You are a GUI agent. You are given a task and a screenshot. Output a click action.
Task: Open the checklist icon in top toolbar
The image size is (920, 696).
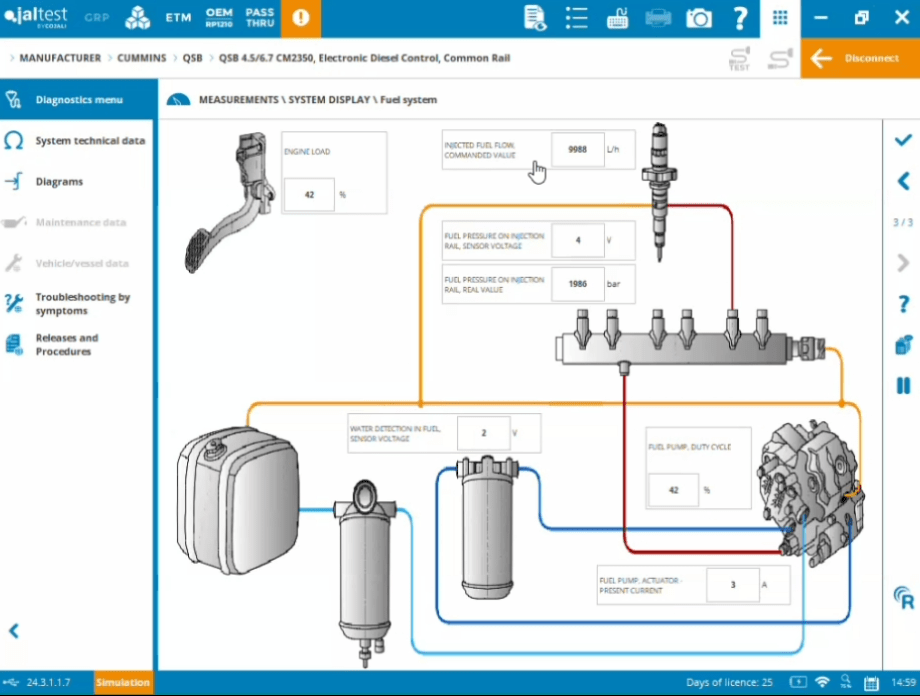tap(576, 18)
